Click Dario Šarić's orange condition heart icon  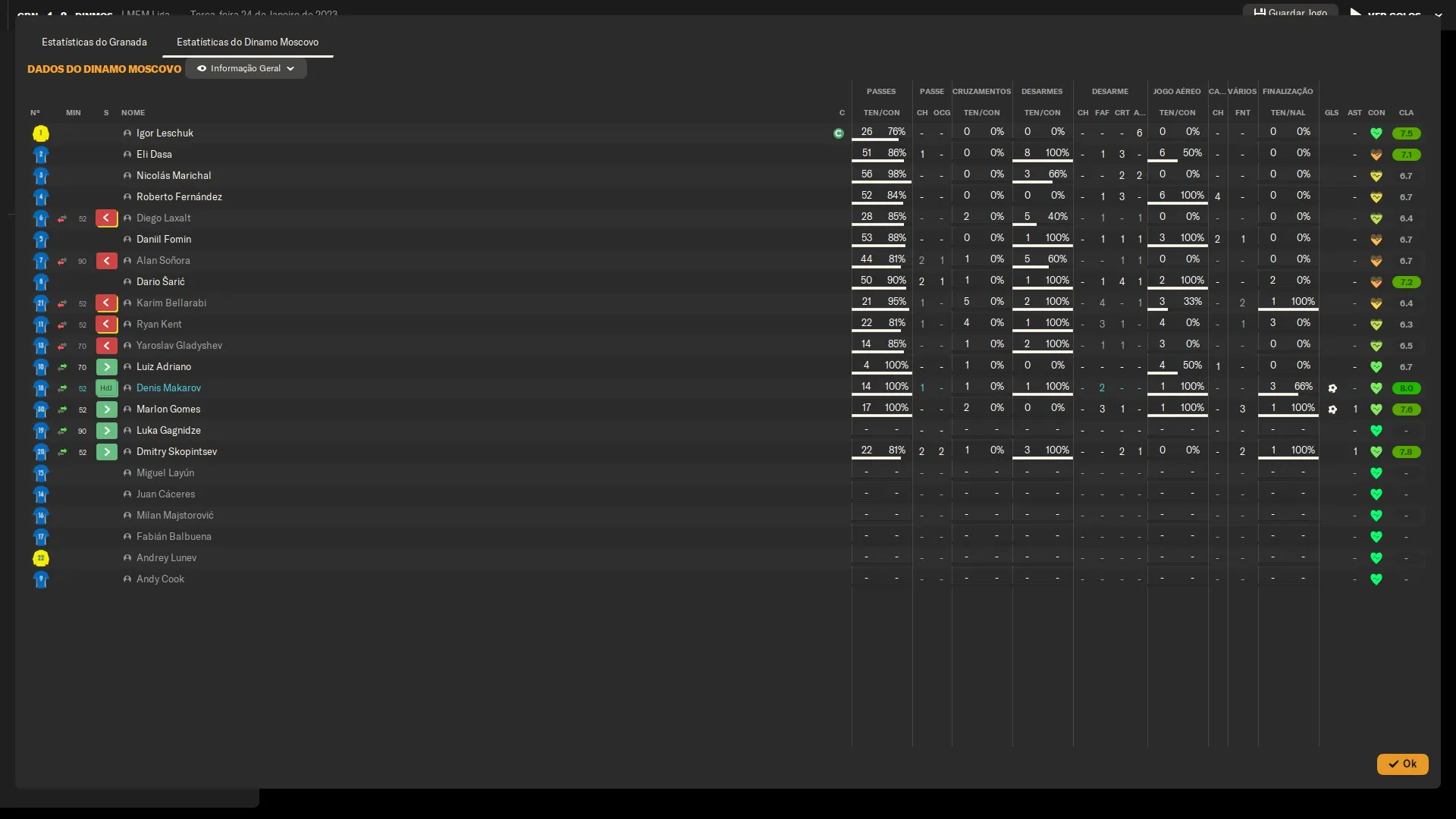click(x=1376, y=282)
